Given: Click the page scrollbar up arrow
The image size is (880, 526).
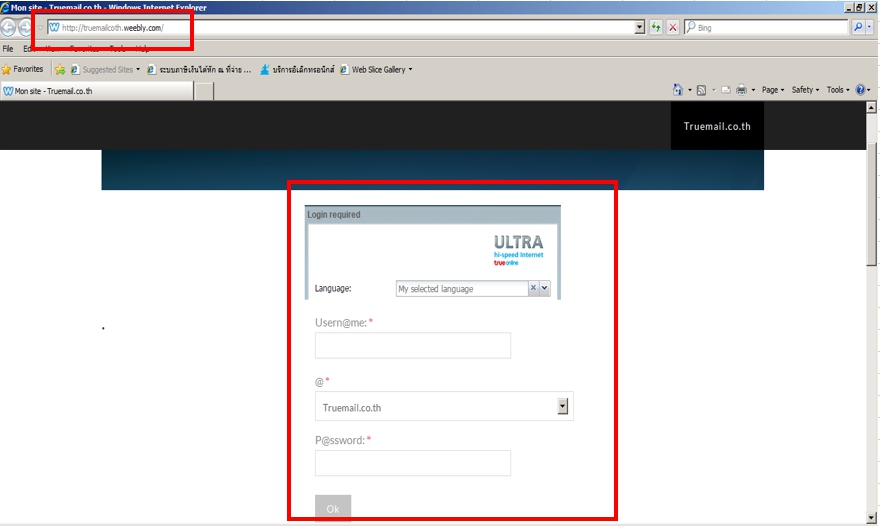Looking at the screenshot, I should pyautogui.click(x=871, y=107).
